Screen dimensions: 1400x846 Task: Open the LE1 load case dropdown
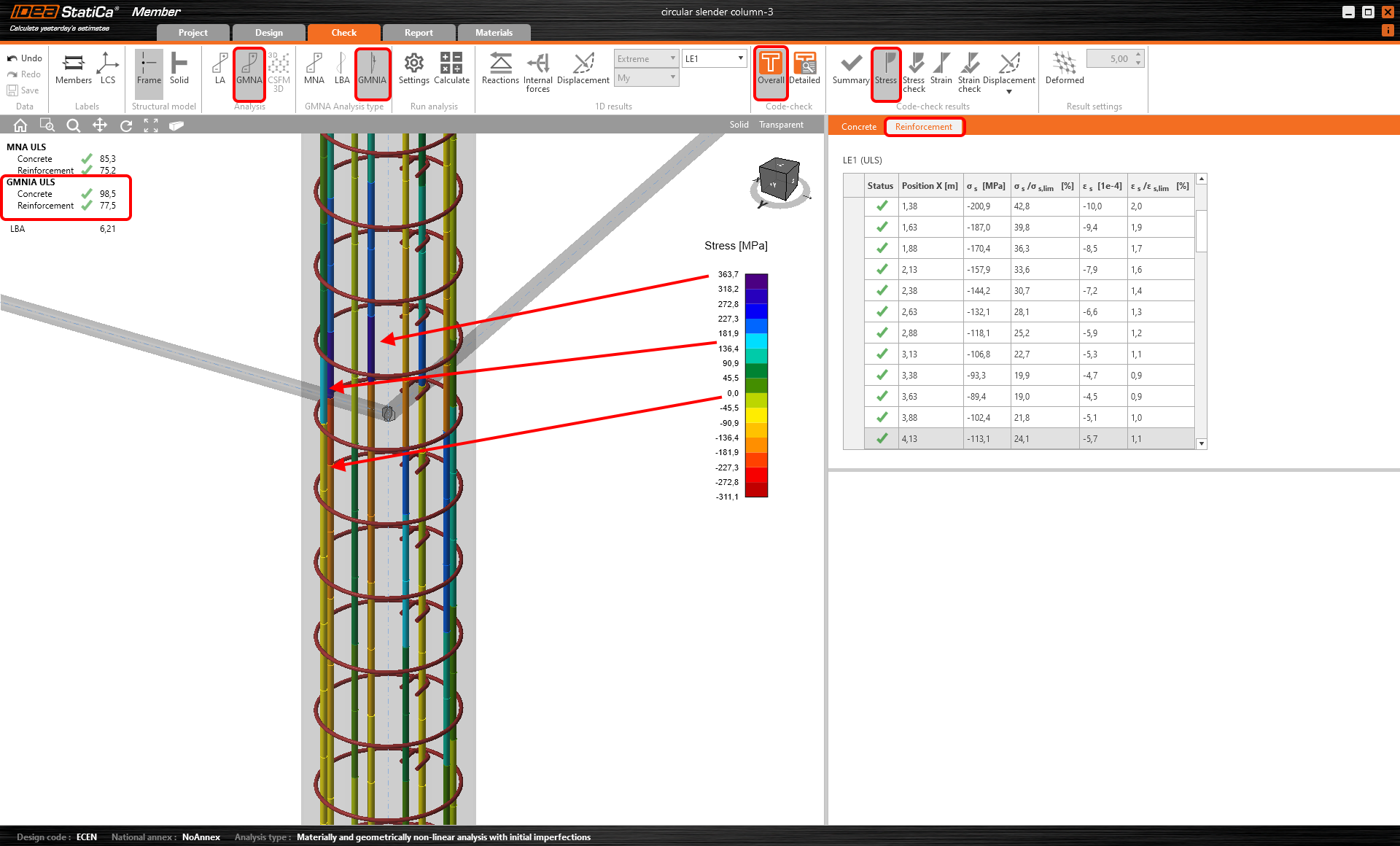[740, 58]
